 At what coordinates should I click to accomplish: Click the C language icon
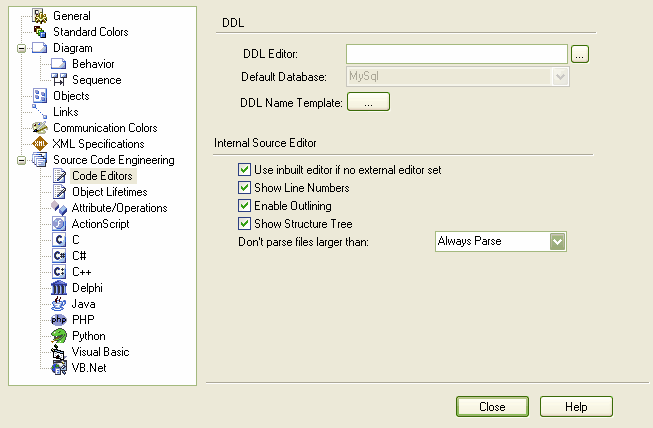click(59, 240)
